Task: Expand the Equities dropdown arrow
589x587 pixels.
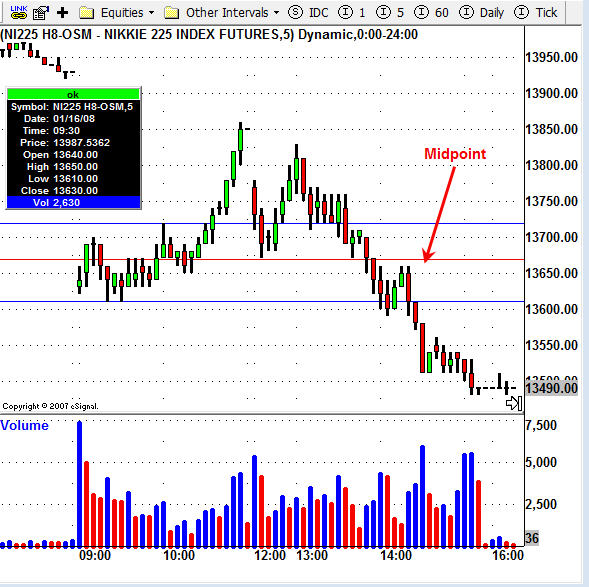Action: [151, 13]
